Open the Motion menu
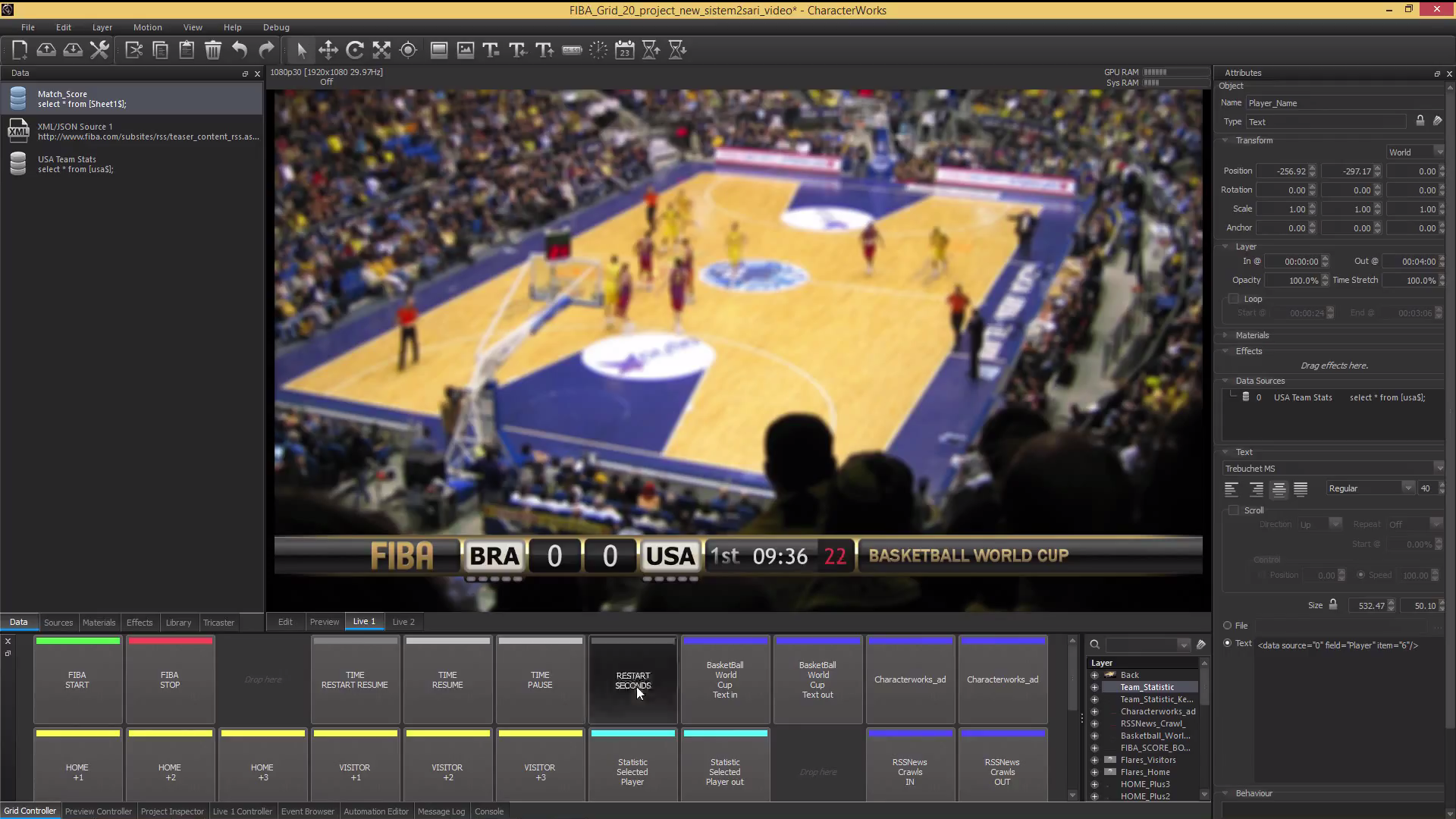 click(x=147, y=27)
